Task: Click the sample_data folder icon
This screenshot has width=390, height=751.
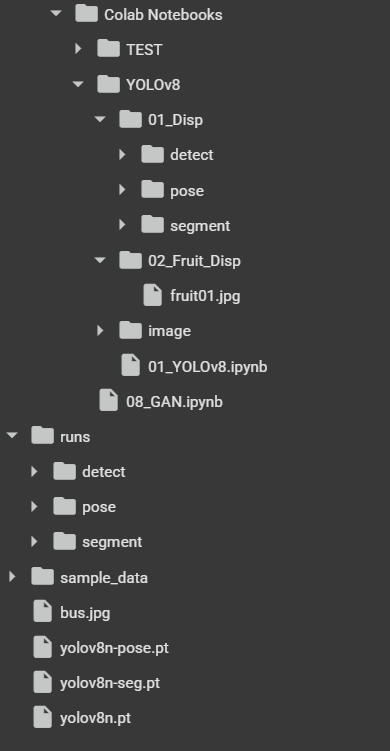Action: coord(42,577)
